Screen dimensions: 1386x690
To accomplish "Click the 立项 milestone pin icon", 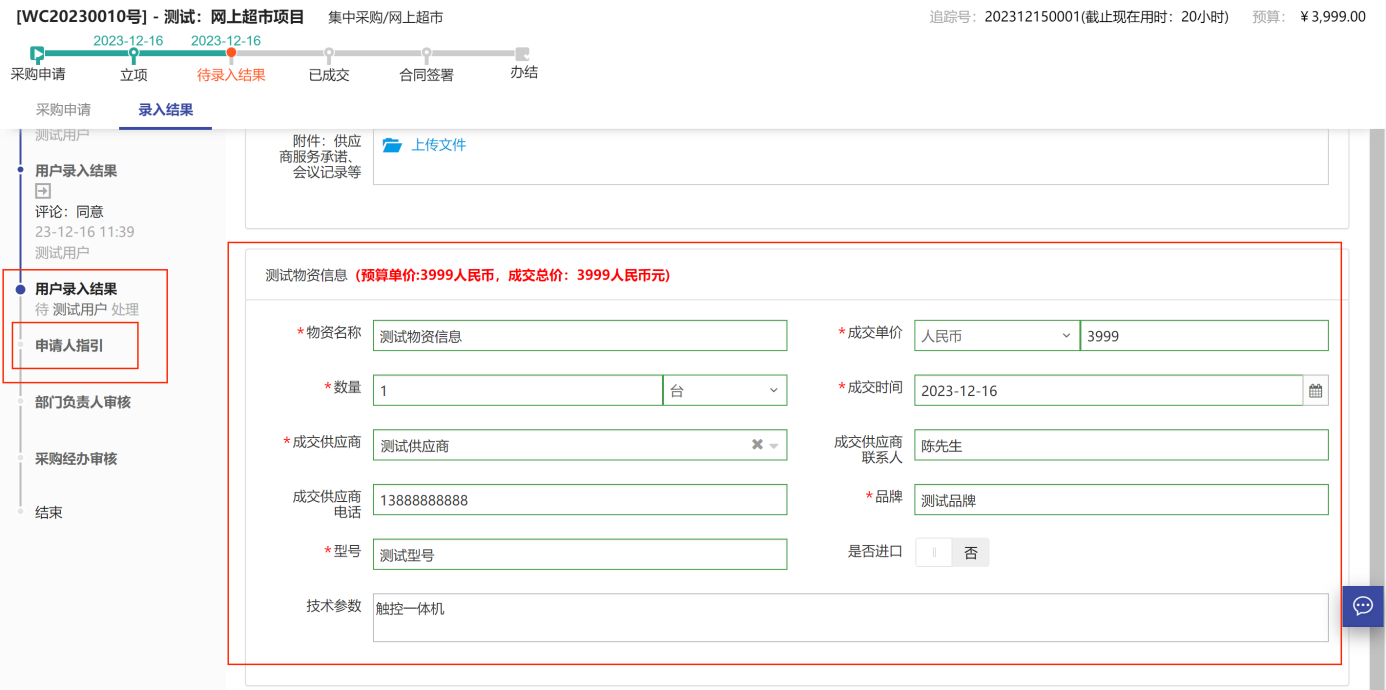I will pyautogui.click(x=134, y=55).
